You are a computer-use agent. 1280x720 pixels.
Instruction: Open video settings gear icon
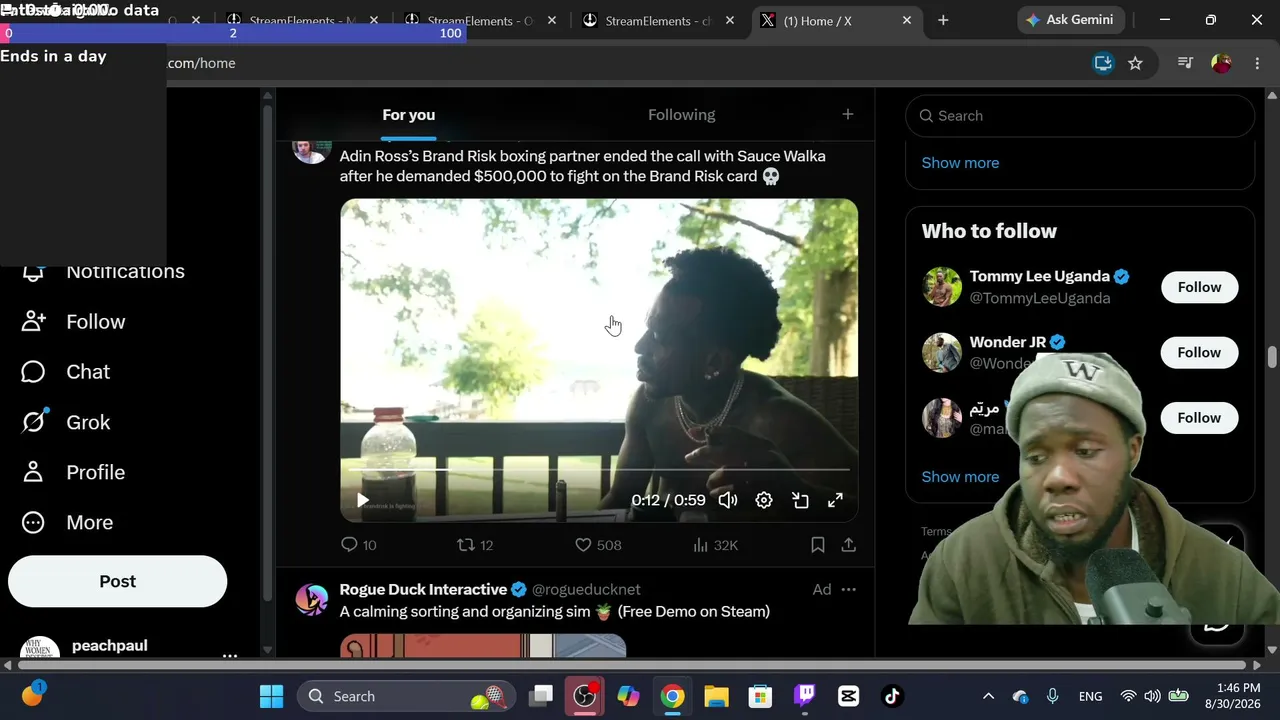pos(764,500)
